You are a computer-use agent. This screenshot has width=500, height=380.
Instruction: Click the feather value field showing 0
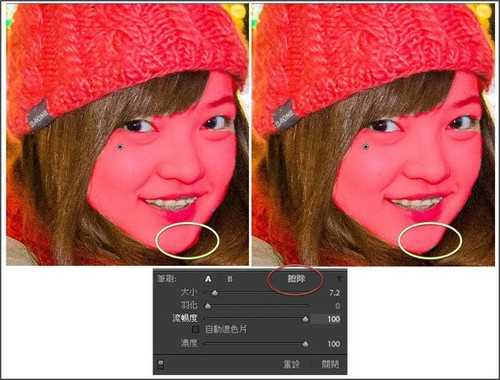point(337,306)
